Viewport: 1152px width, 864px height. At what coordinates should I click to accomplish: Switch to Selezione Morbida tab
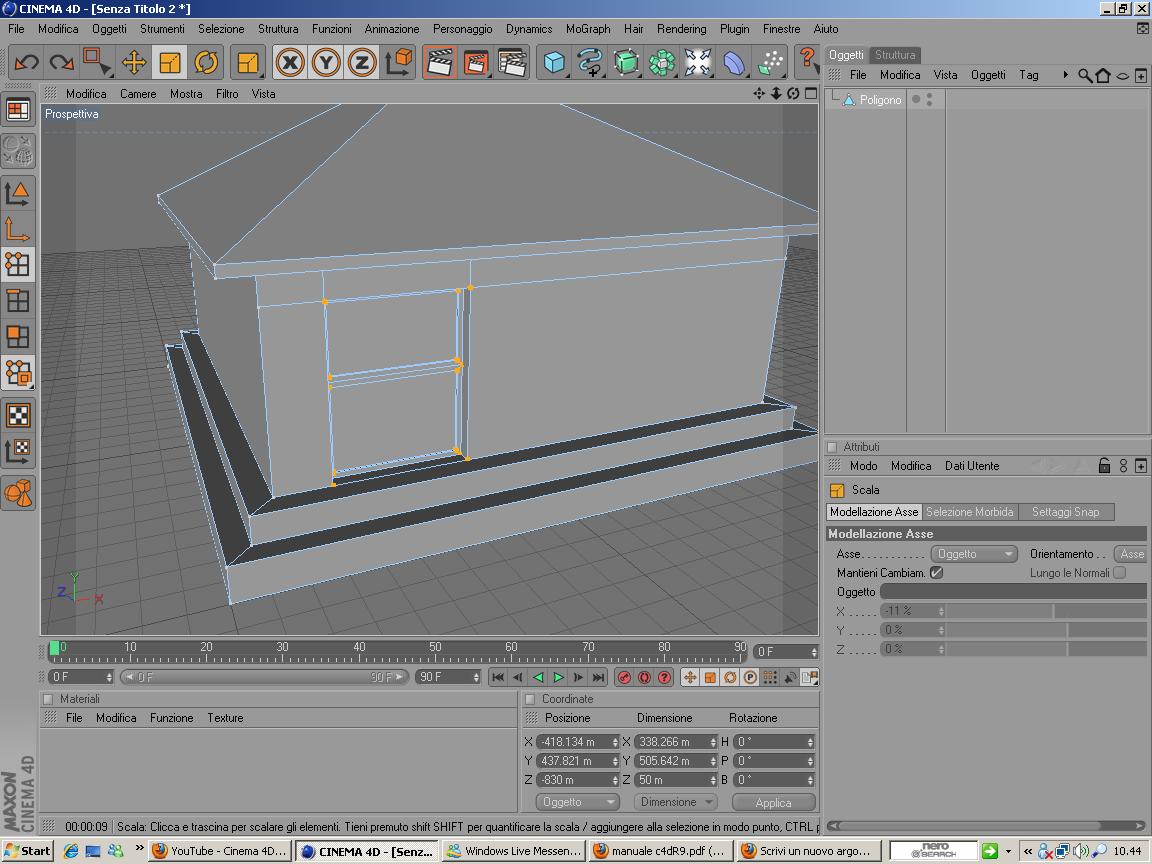pyautogui.click(x=970, y=512)
